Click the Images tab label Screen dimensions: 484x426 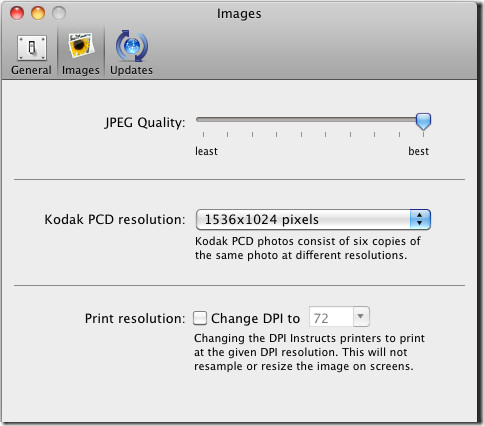pyautogui.click(x=81, y=70)
